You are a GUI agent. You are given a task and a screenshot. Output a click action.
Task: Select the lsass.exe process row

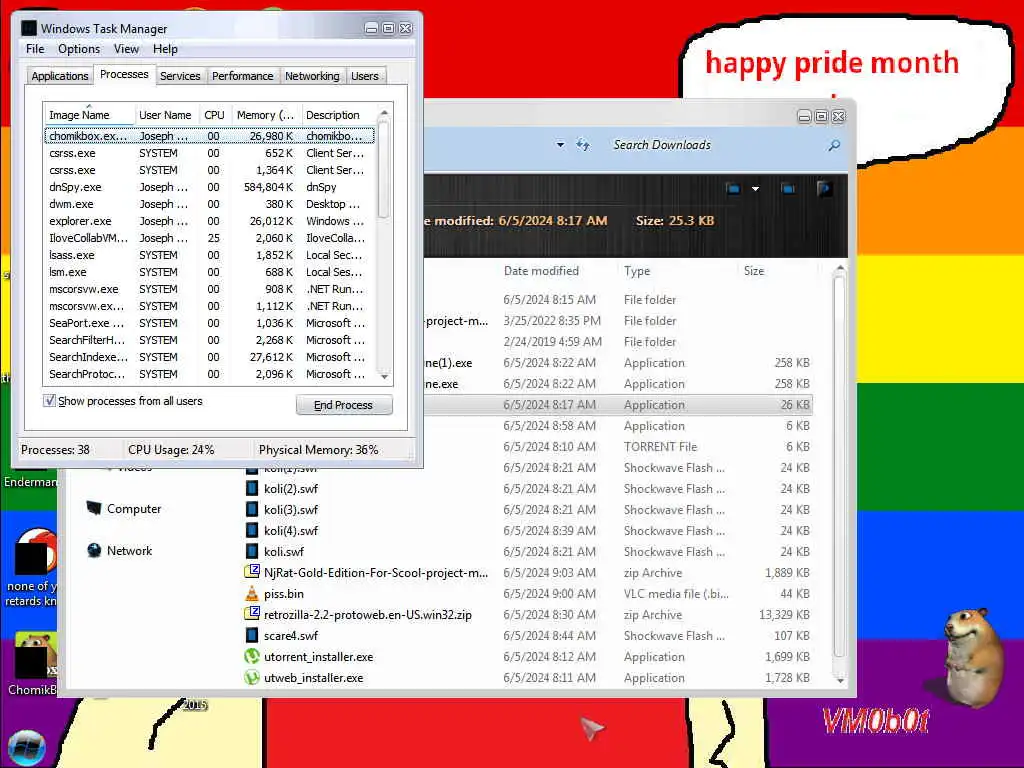[209, 255]
